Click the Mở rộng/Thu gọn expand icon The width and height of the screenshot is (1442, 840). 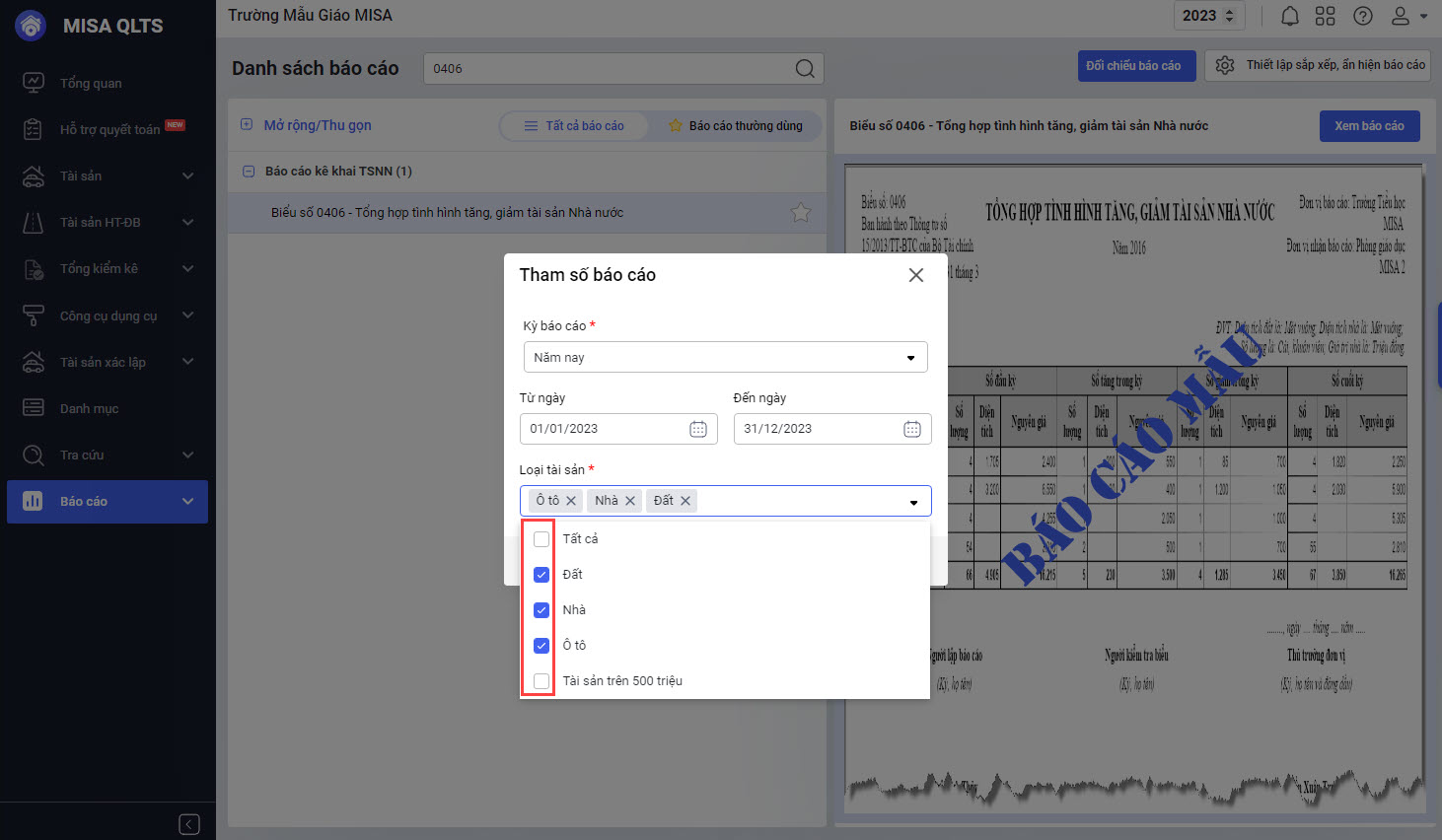click(247, 124)
